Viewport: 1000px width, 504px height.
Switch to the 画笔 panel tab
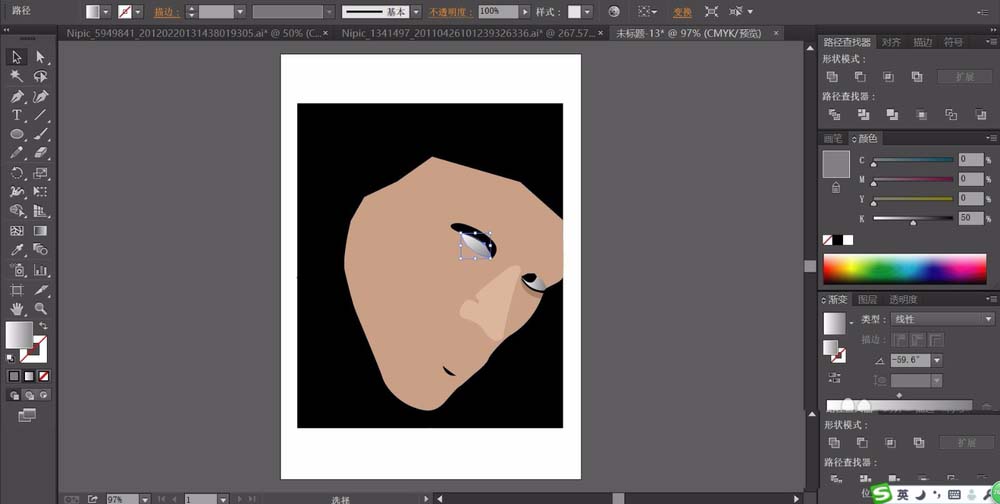click(x=833, y=138)
